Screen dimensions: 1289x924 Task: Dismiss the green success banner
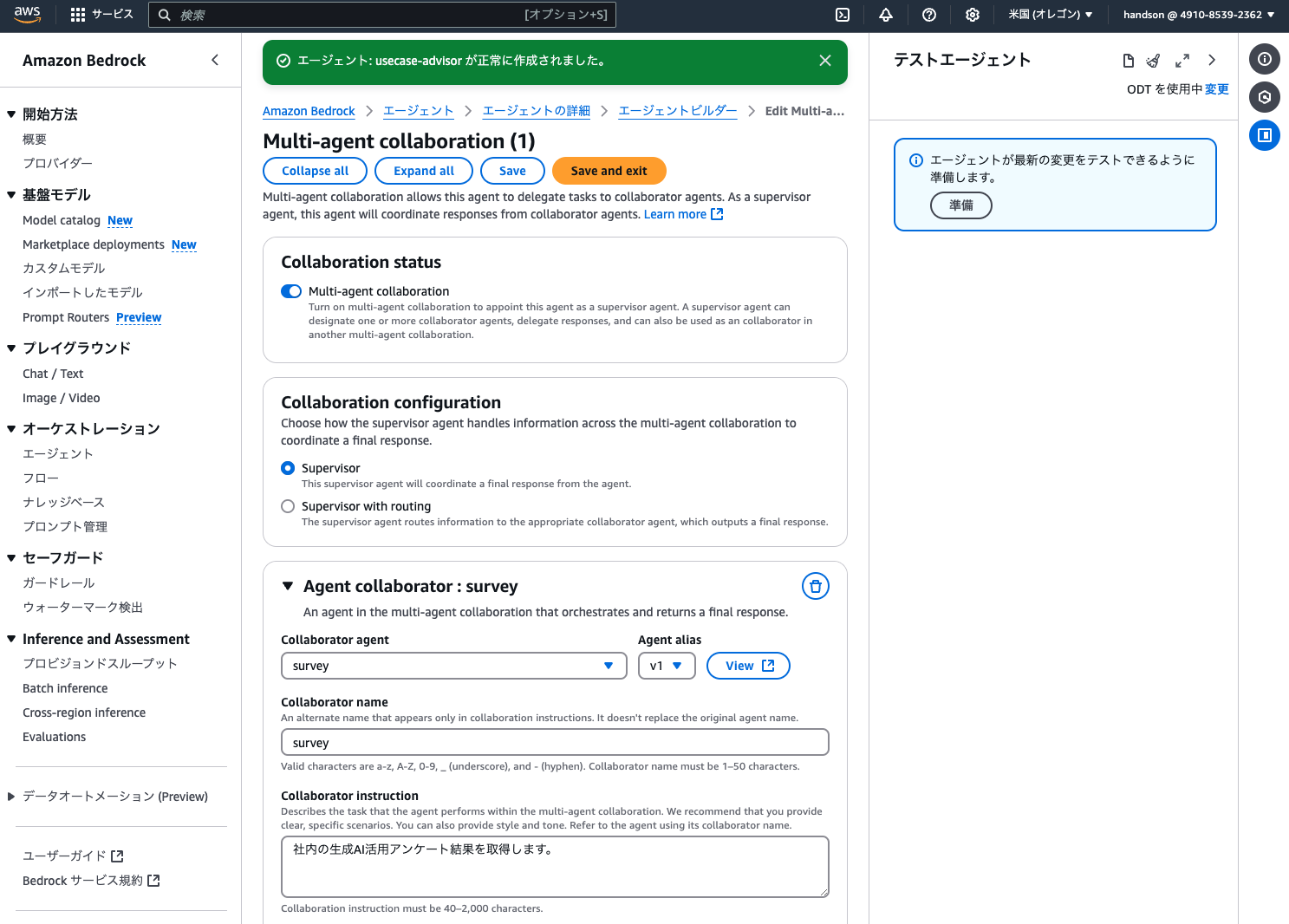tap(825, 61)
